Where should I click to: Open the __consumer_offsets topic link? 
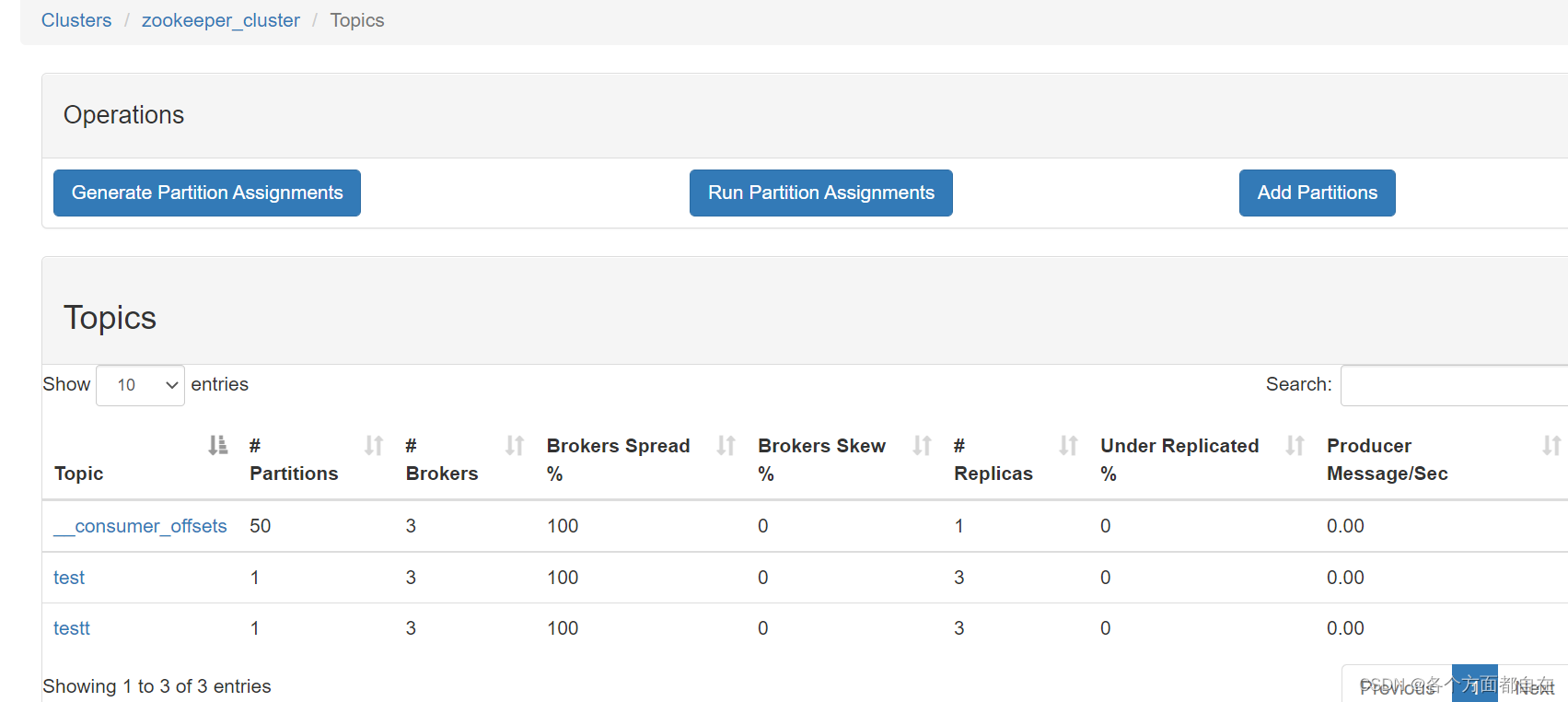(140, 526)
